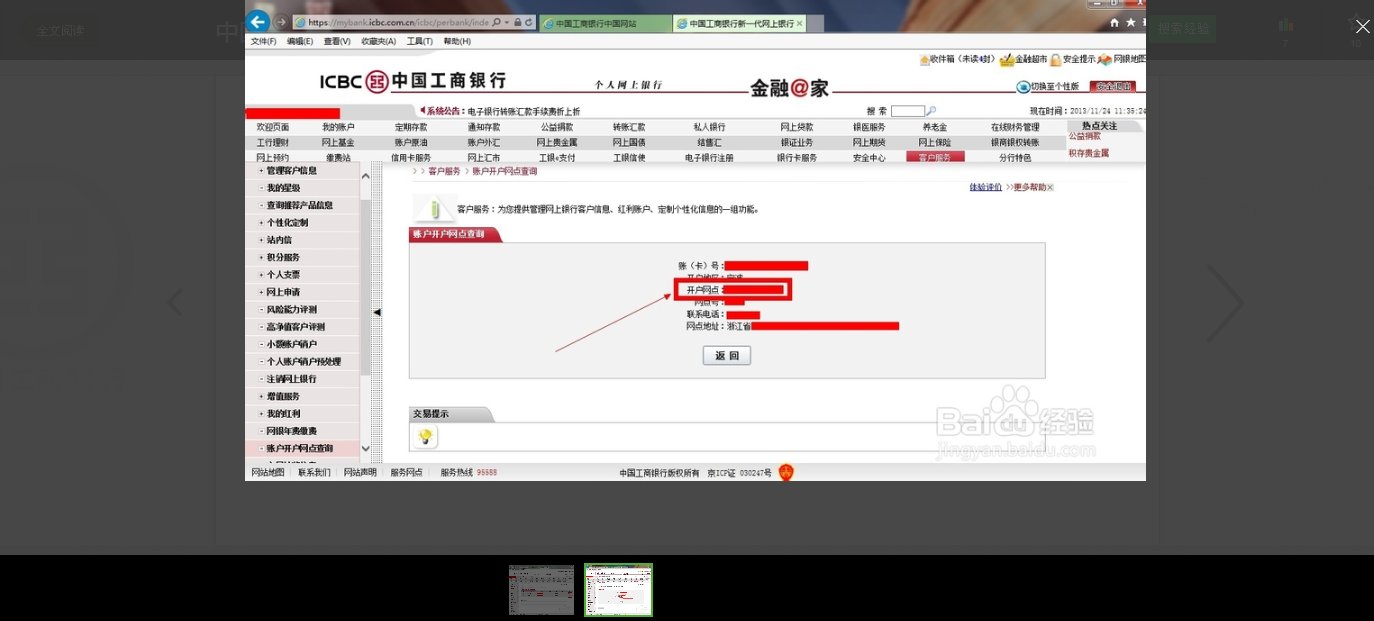
Task: Click the browser home icon
Action: (x=1115, y=22)
